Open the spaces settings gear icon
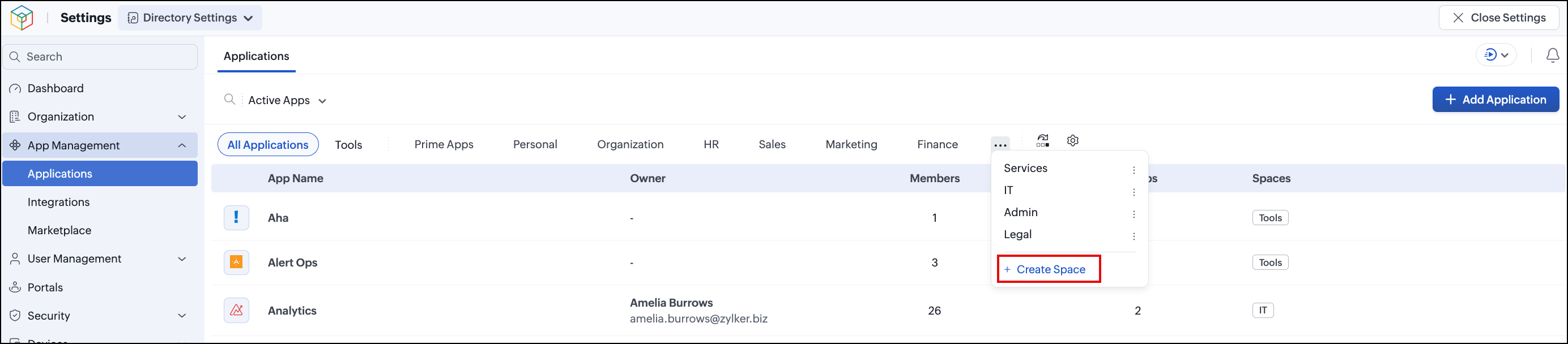The height and width of the screenshot is (344, 1568). [1073, 140]
